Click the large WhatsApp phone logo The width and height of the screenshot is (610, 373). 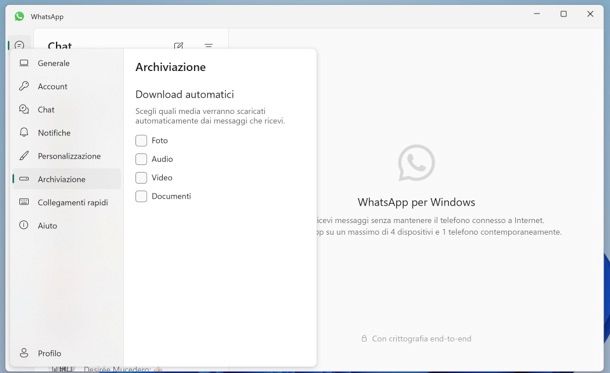coord(416,163)
